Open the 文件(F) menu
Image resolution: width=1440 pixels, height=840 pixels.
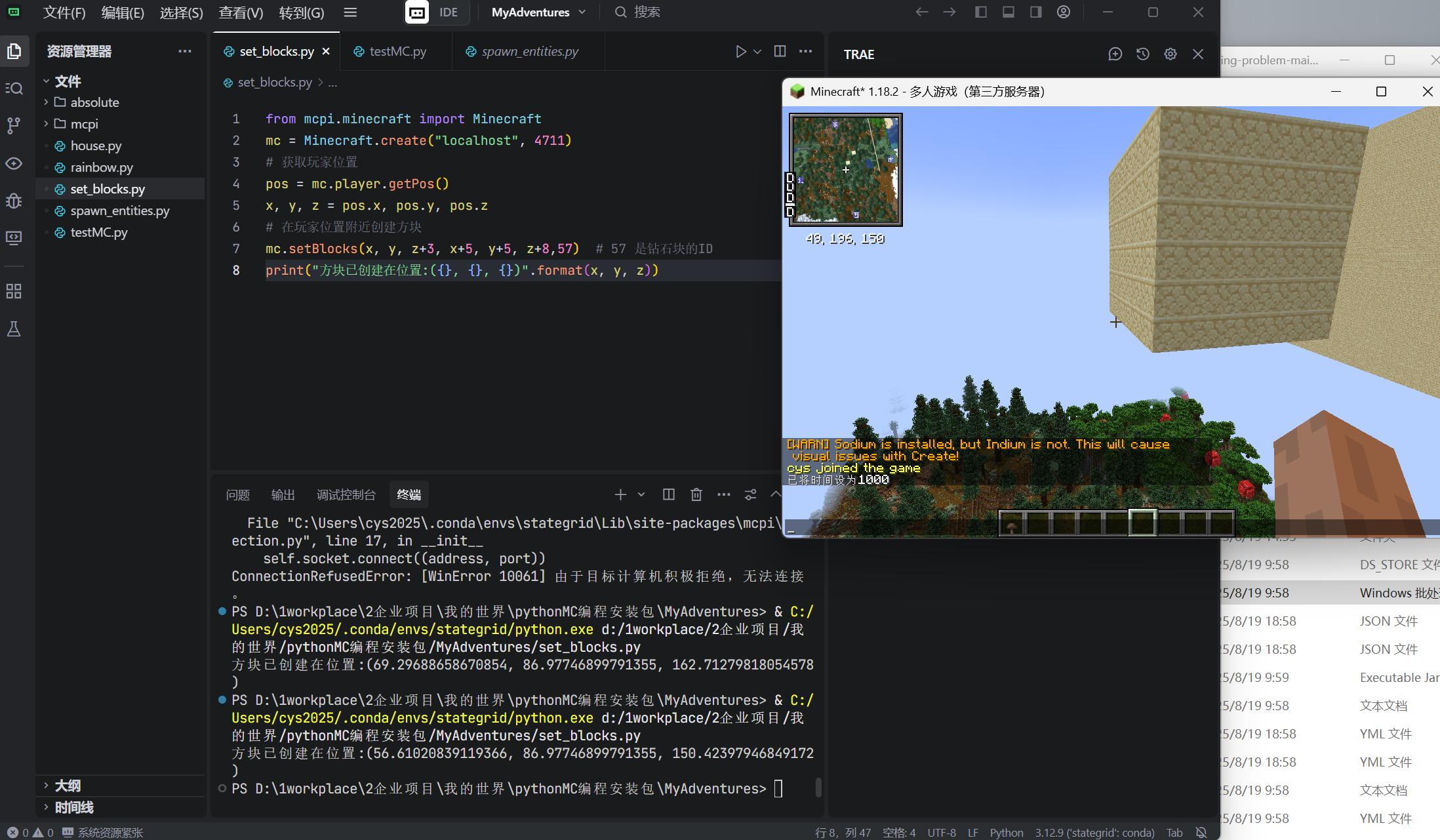(64, 12)
